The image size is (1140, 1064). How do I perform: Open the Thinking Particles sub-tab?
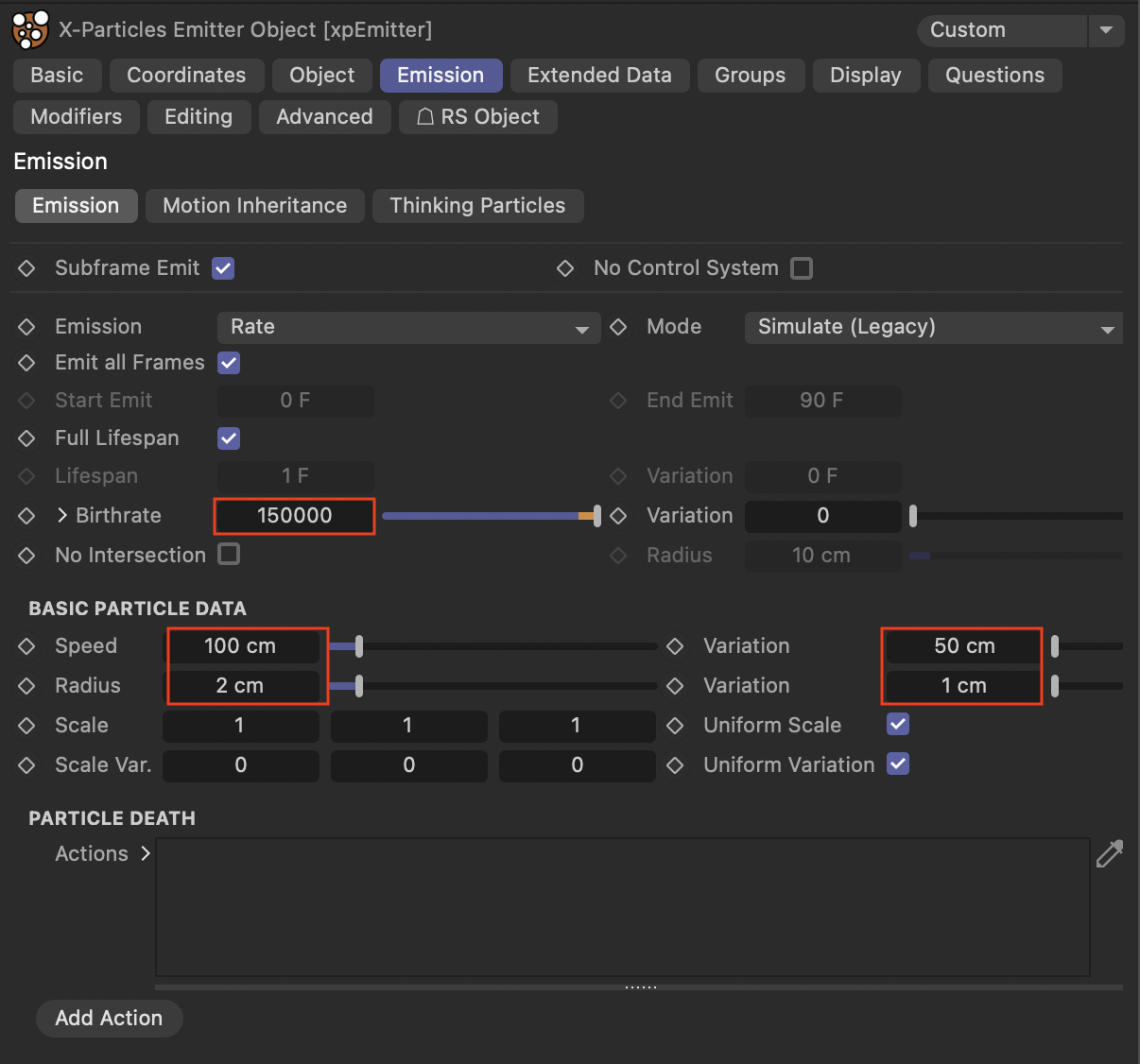click(477, 206)
